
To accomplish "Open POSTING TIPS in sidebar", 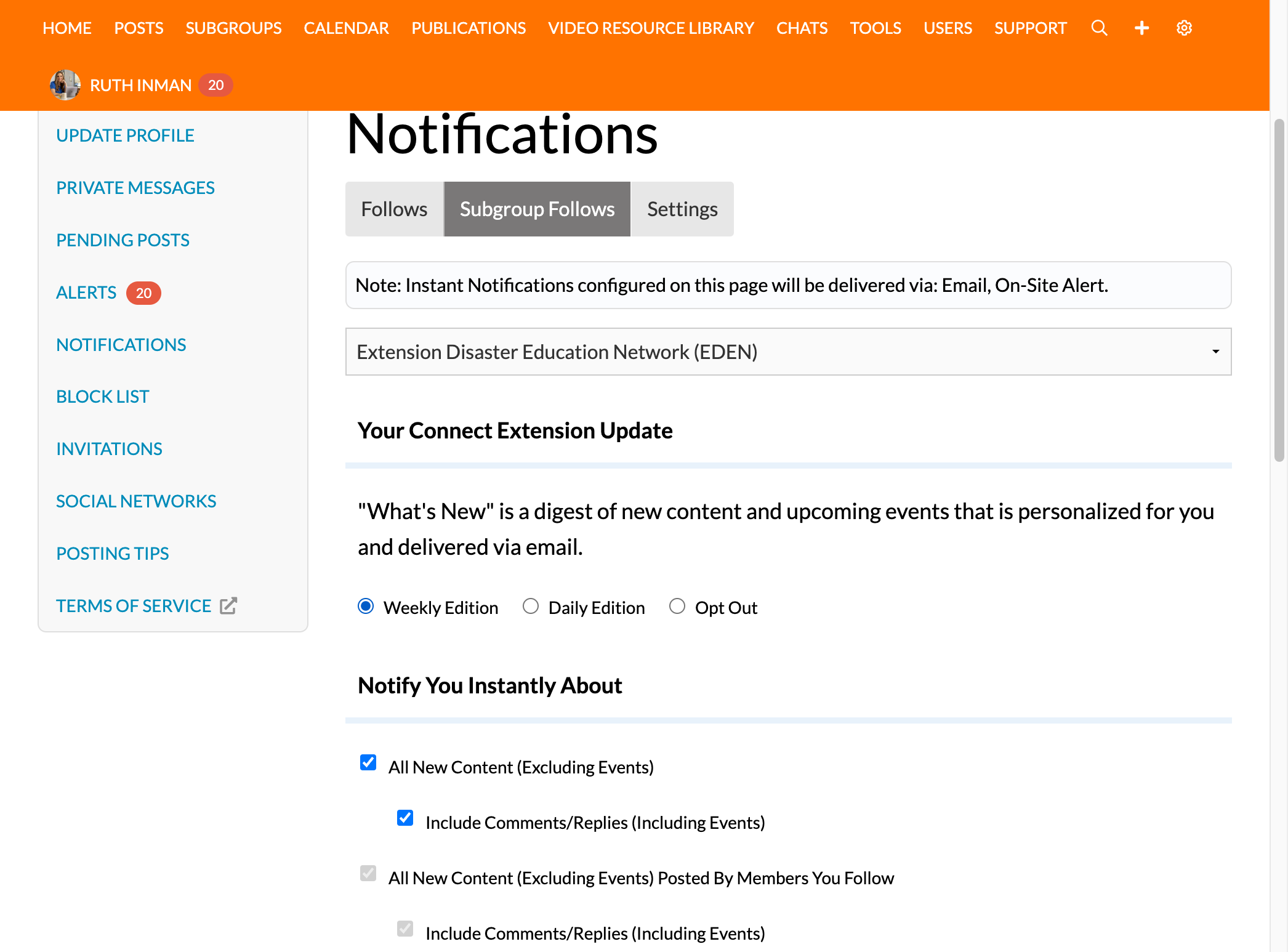I will coord(112,554).
